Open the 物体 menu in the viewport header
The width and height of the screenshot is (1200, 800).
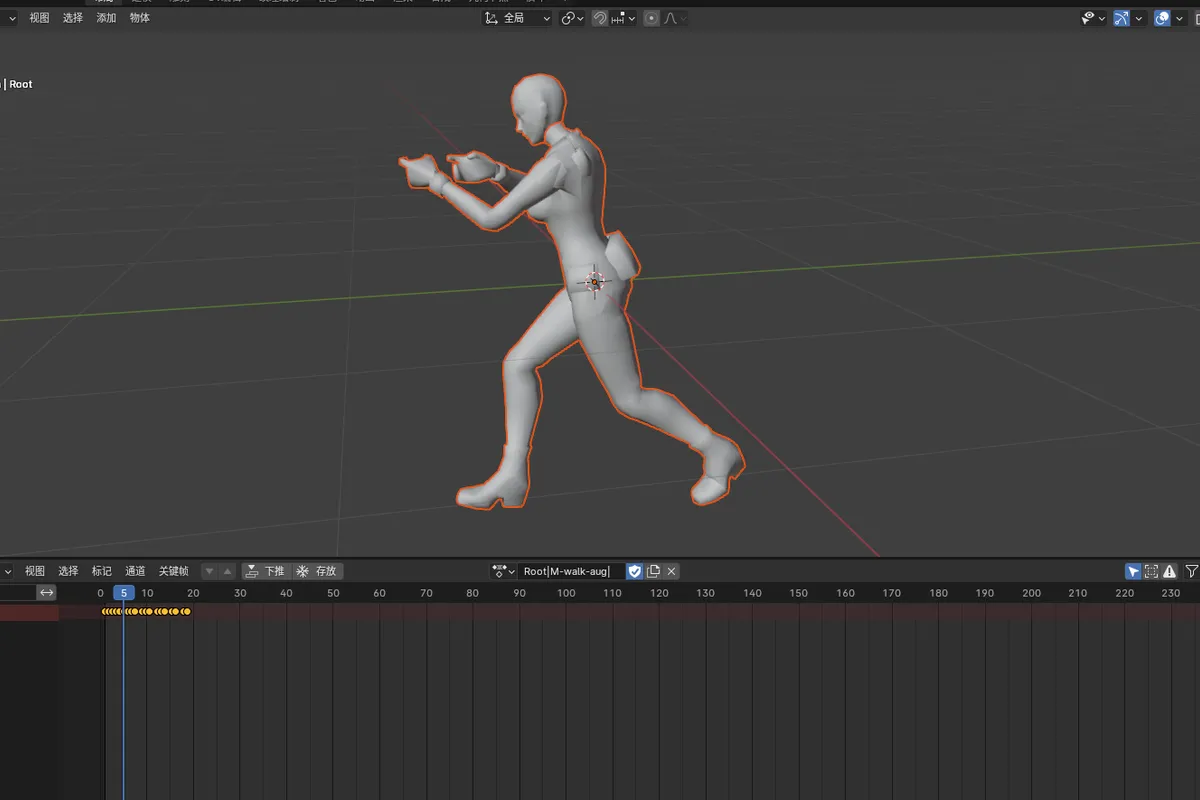tap(140, 18)
